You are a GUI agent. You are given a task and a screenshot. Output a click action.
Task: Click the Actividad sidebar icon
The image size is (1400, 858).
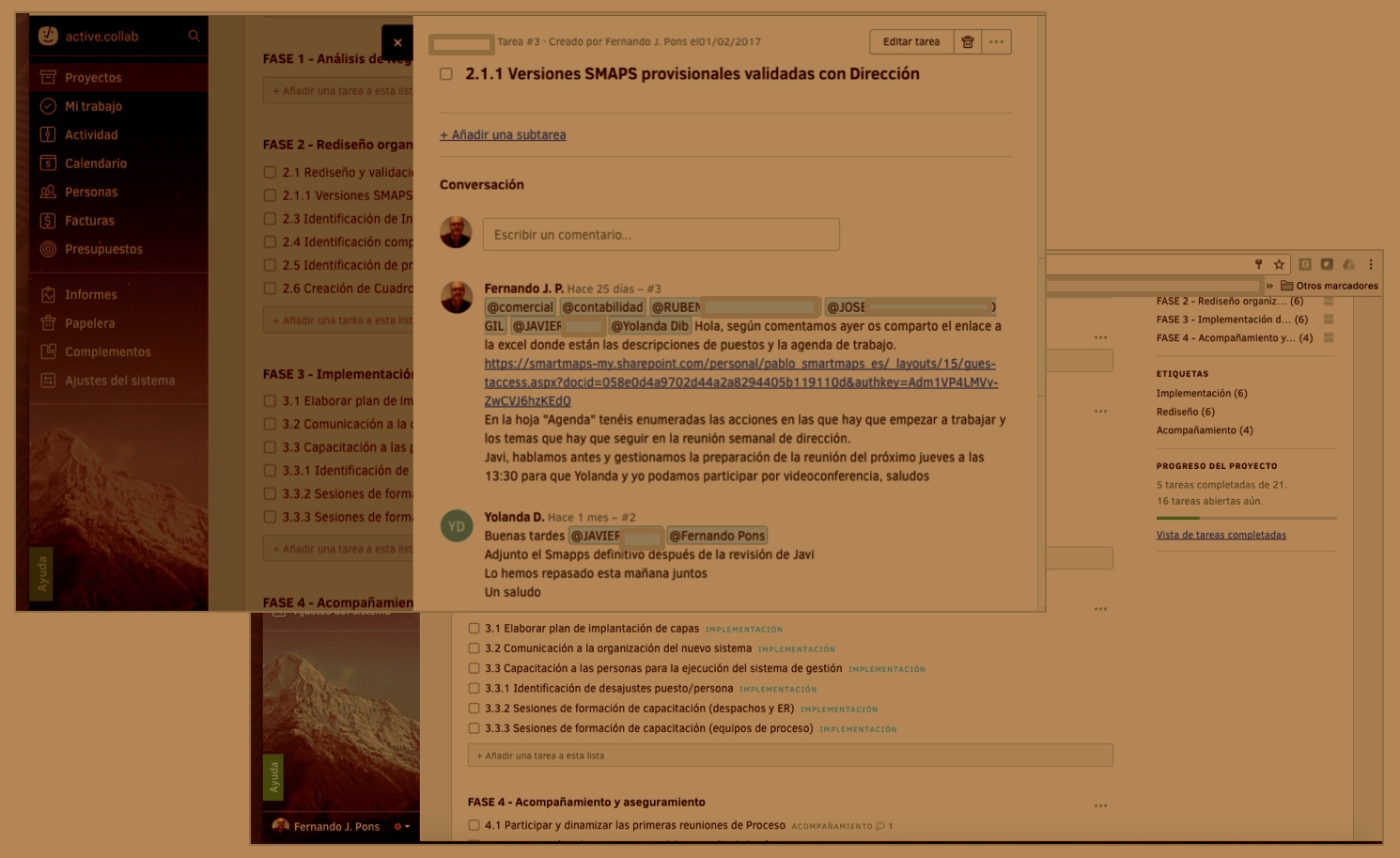tap(48, 134)
